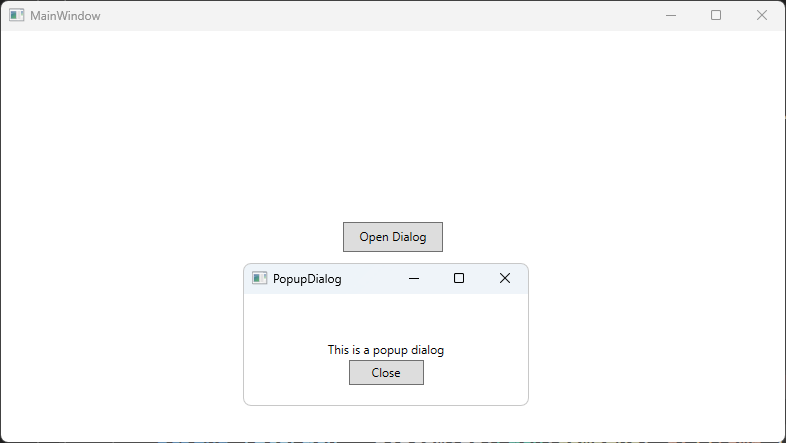Click the PopupDialog window app icon
Screen dimensions: 786x443
(x=259, y=278)
